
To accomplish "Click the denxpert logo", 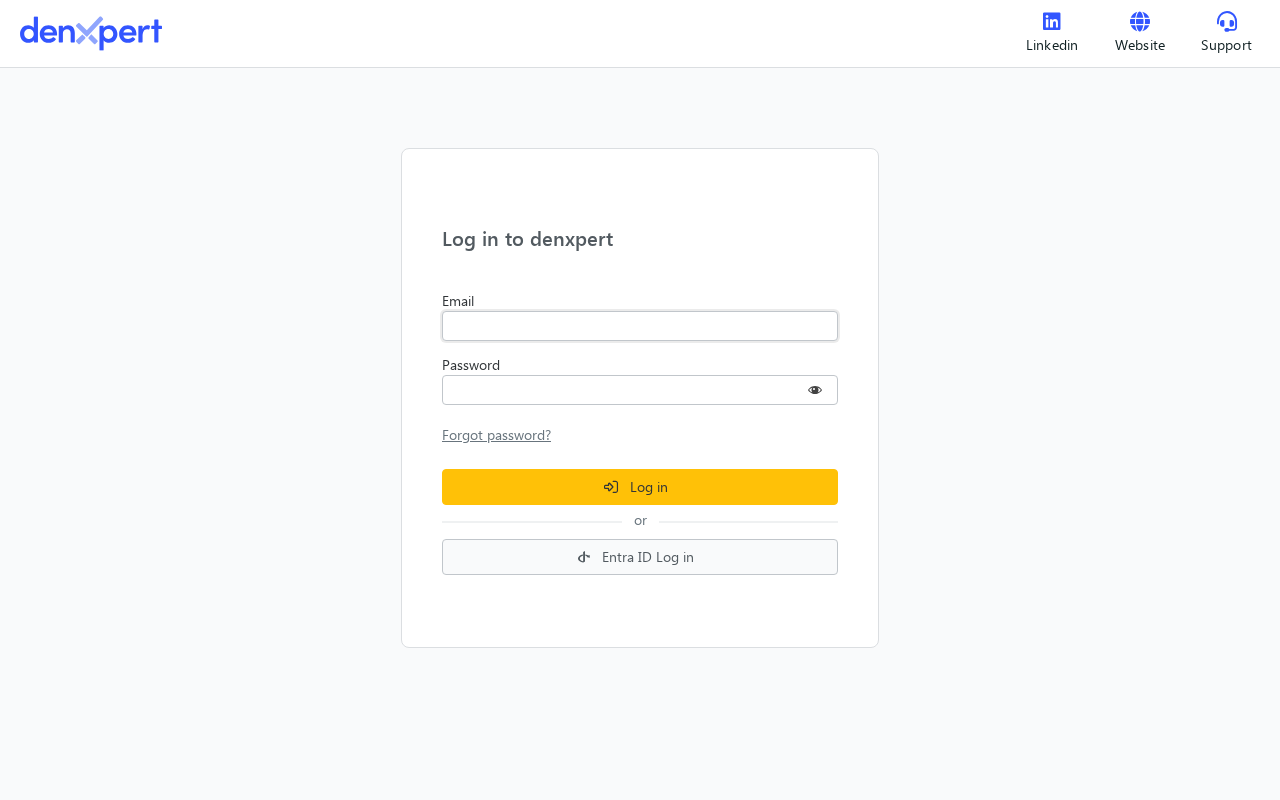I will pyautogui.click(x=91, y=33).
